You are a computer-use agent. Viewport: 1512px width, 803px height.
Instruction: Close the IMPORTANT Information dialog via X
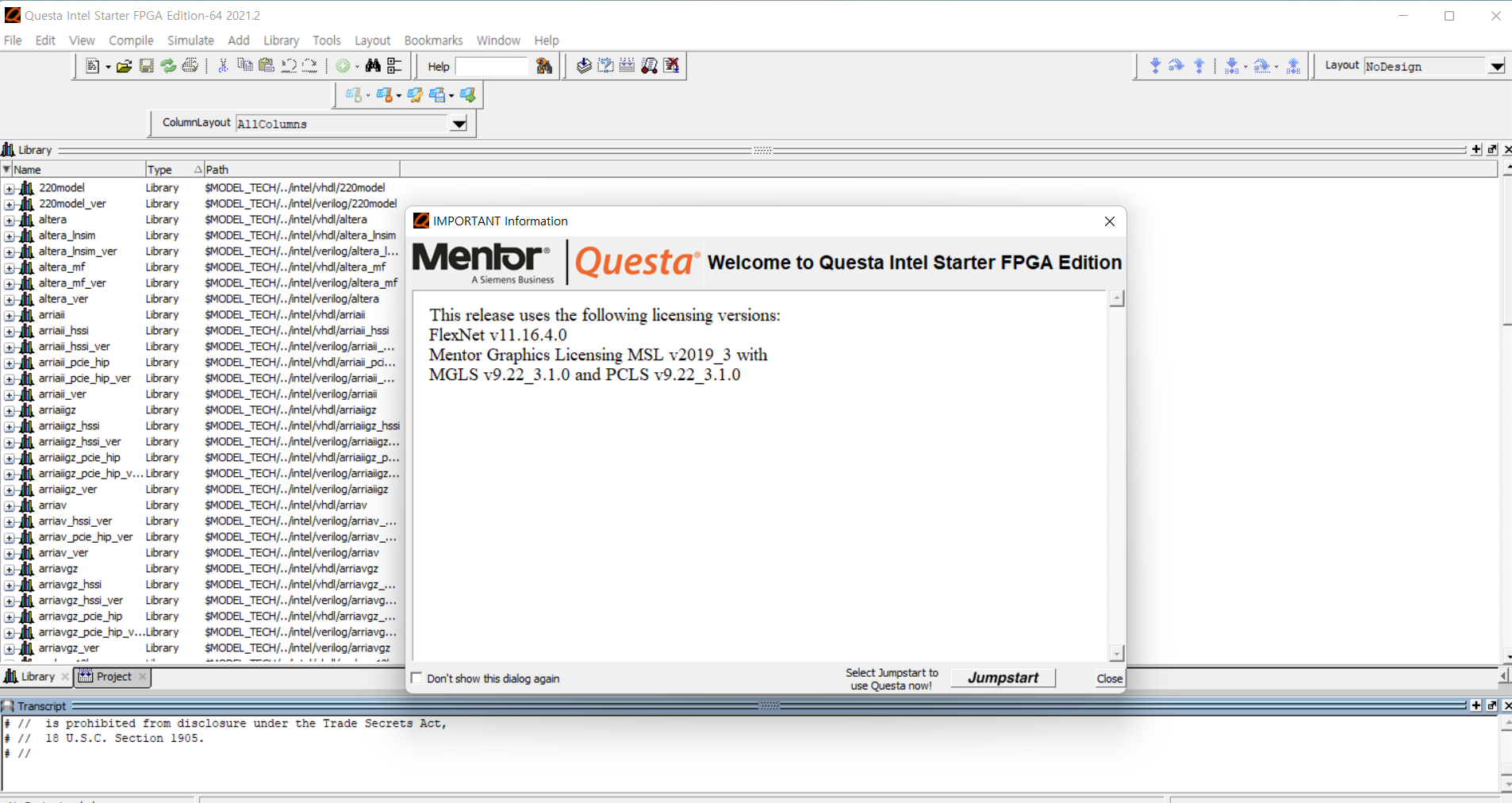[1110, 221]
